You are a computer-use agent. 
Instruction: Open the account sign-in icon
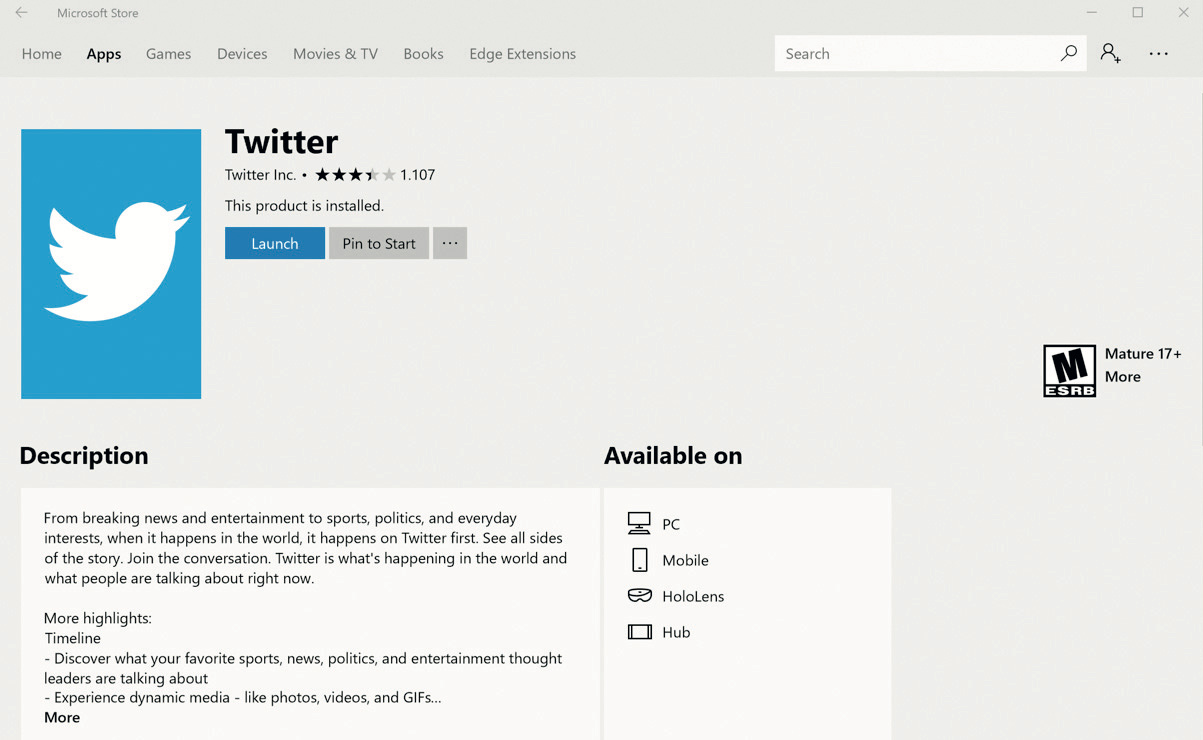point(1110,54)
